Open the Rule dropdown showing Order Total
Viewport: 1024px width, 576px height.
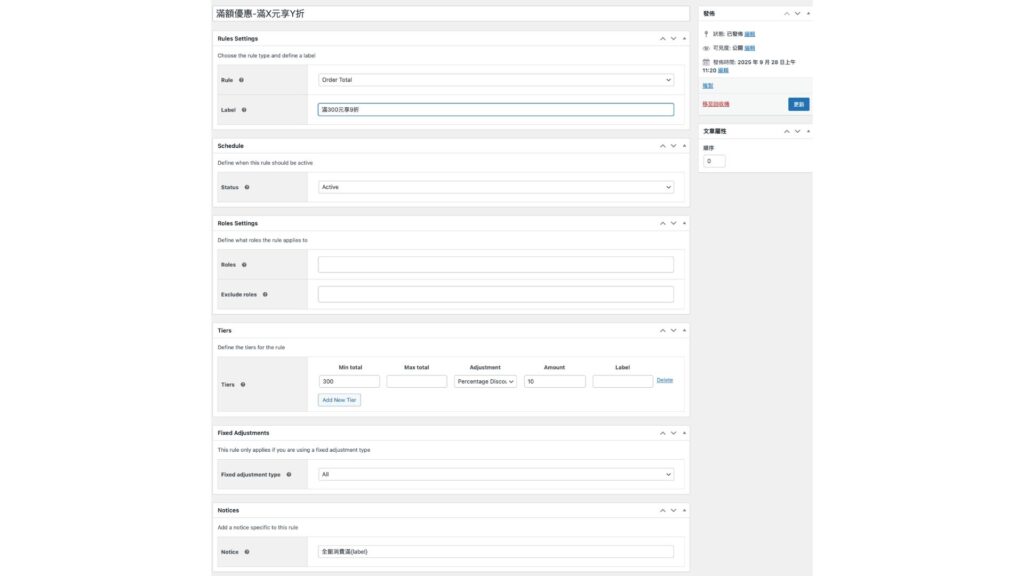point(495,80)
